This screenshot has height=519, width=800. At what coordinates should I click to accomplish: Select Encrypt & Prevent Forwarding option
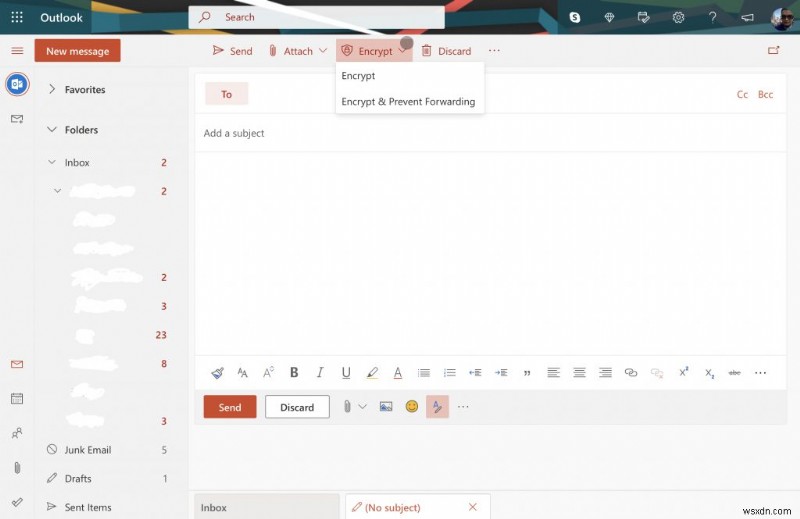point(408,101)
